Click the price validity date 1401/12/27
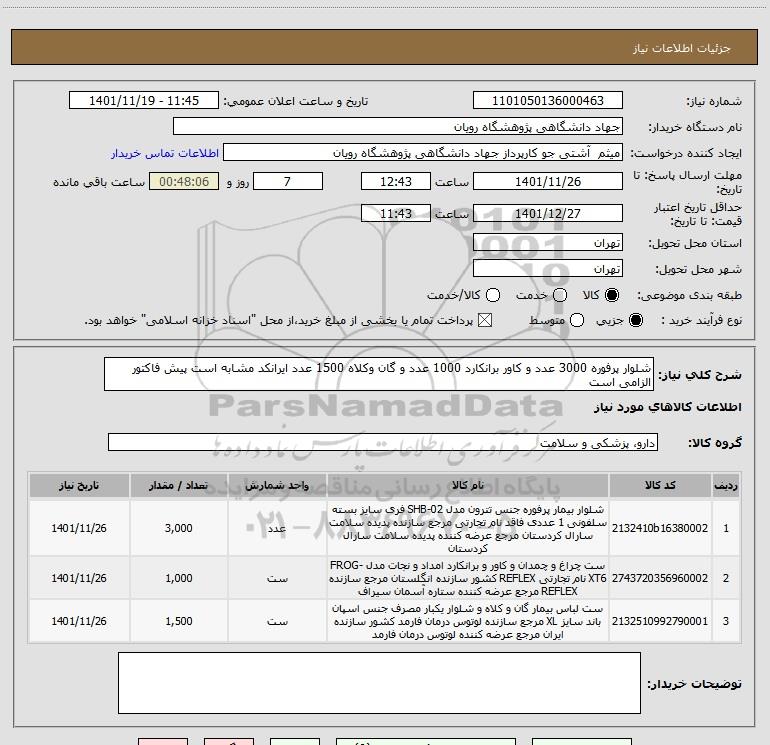 pyautogui.click(x=548, y=213)
